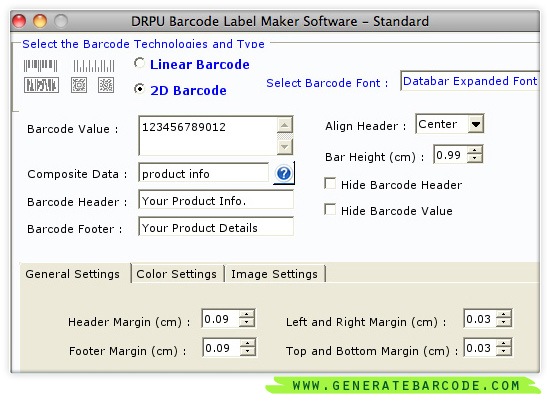Click into the Barcode Value text area
Image resolution: width=550 pixels, height=395 pixels.
[x=208, y=136]
